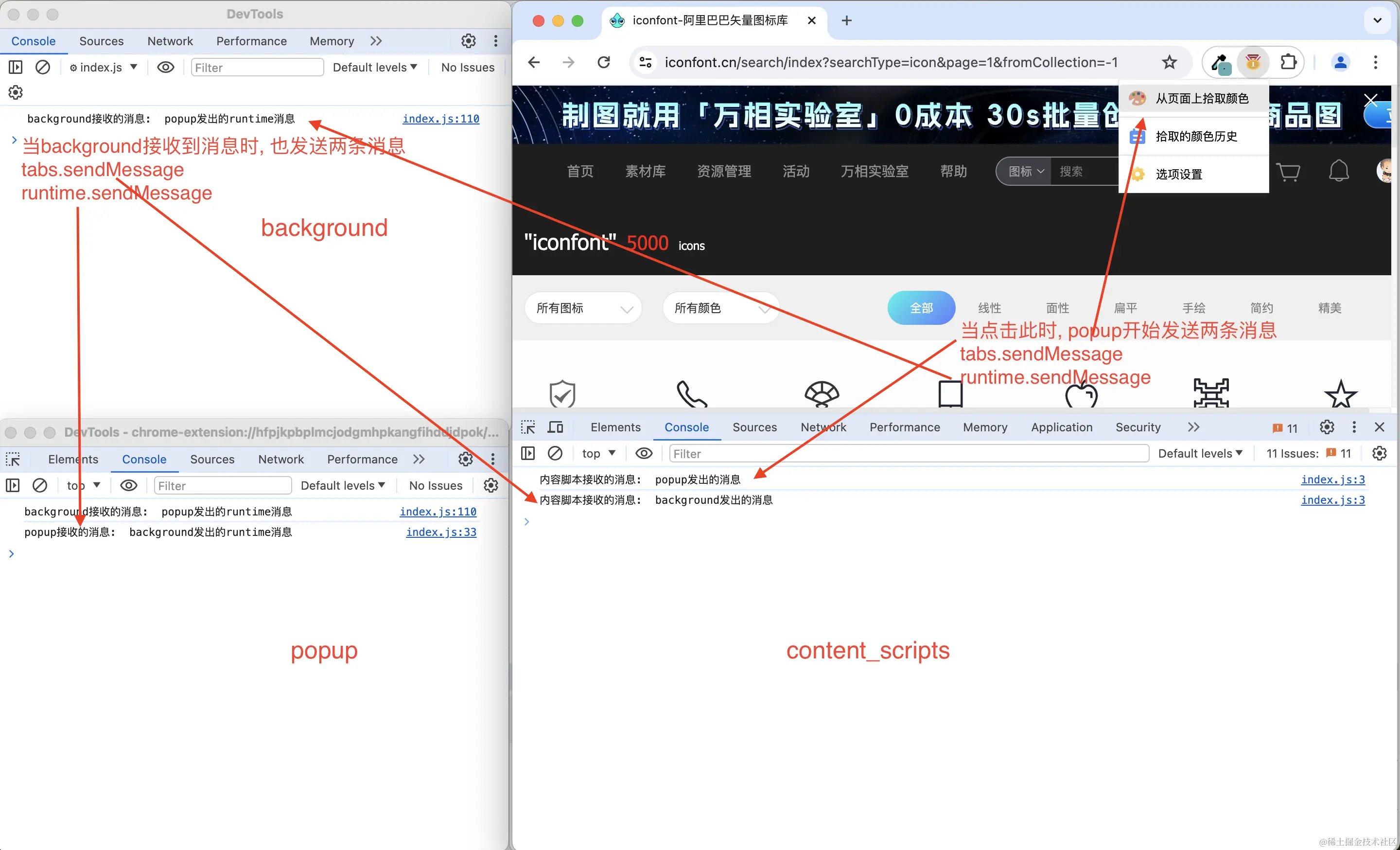Open console settings gear in page DevTools
Image resolution: width=1400 pixels, height=850 pixels.
(1380, 453)
